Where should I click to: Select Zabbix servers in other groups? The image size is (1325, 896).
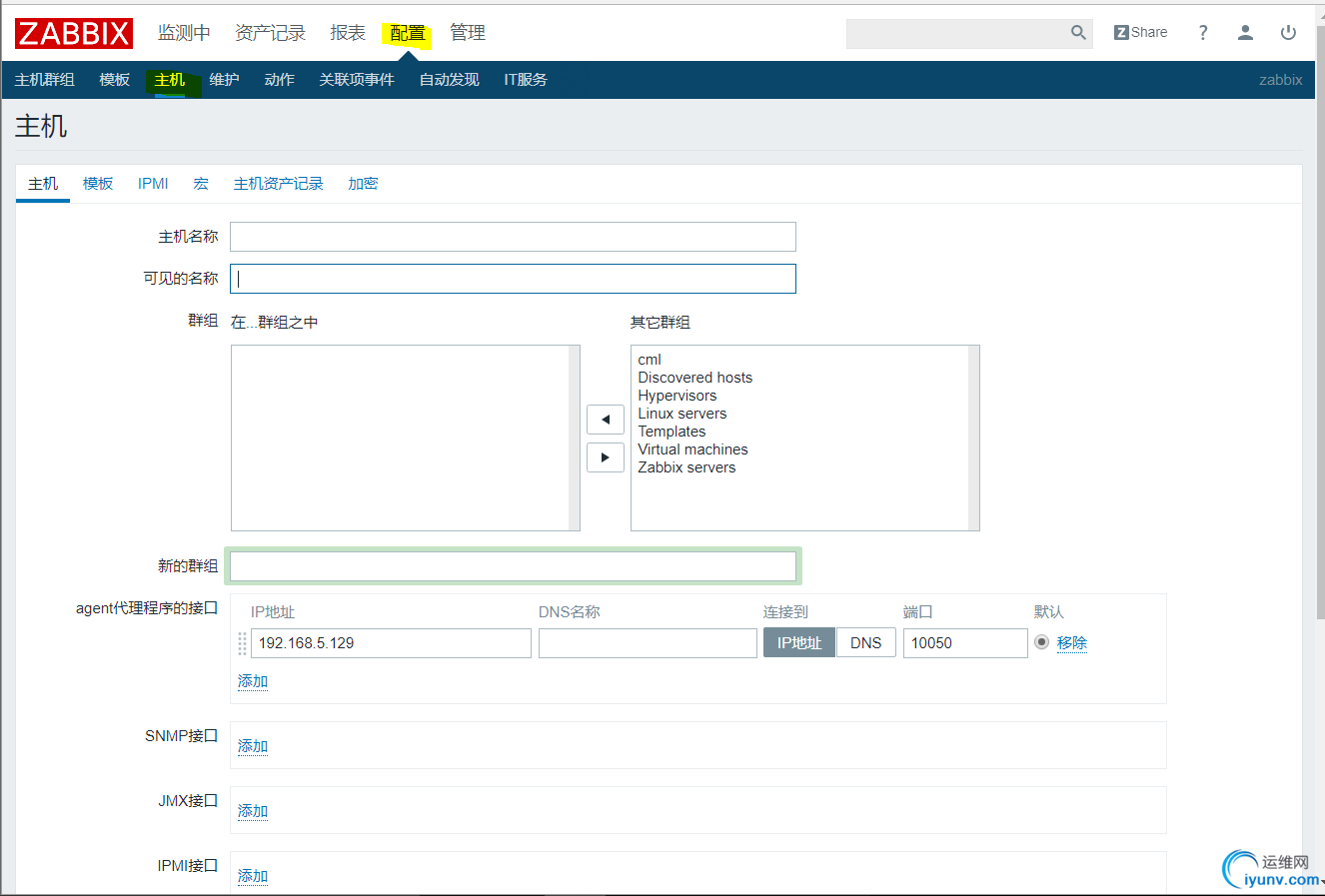[686, 467]
